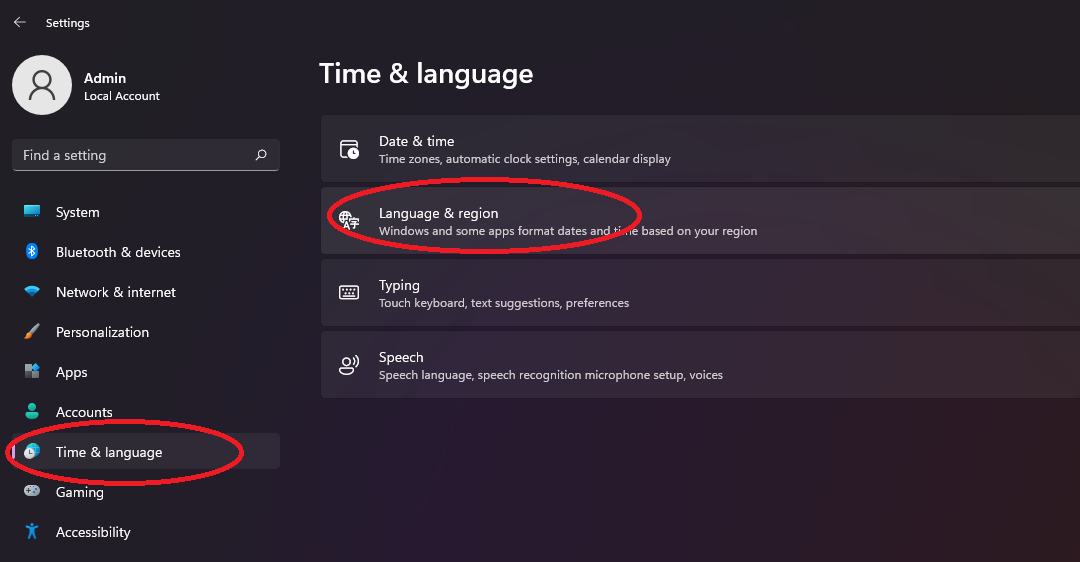Click the Date & time calendar-clock icon
Screen dimensions: 1080x562
349,149
